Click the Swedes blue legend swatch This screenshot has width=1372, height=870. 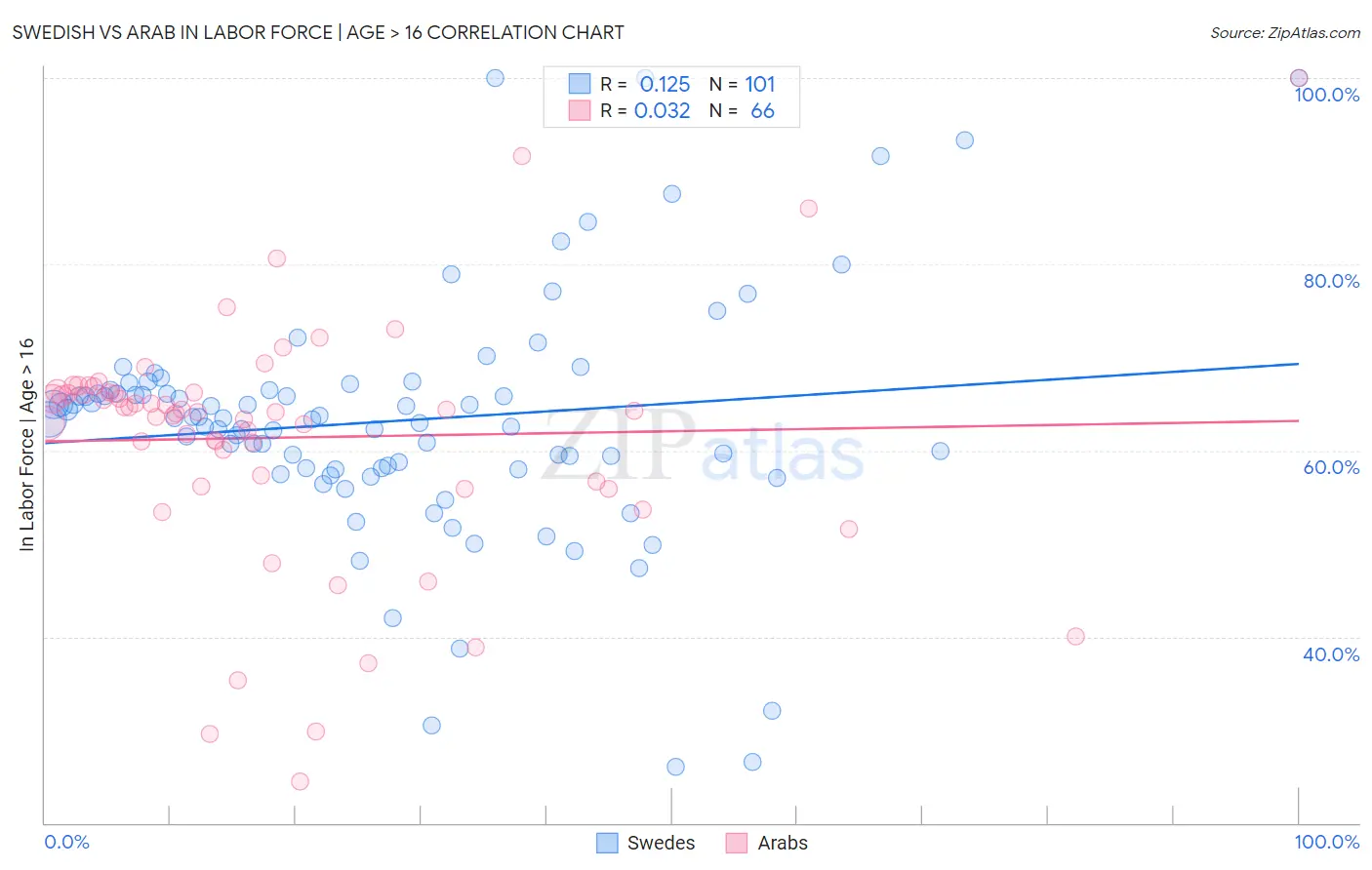point(607,843)
